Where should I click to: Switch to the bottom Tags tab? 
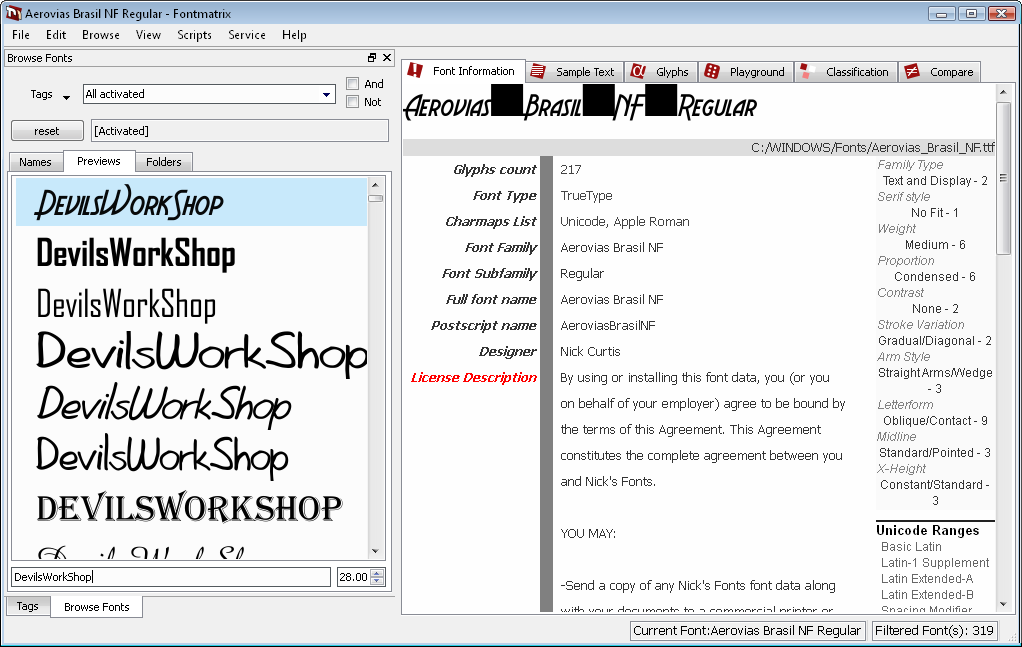(x=27, y=606)
